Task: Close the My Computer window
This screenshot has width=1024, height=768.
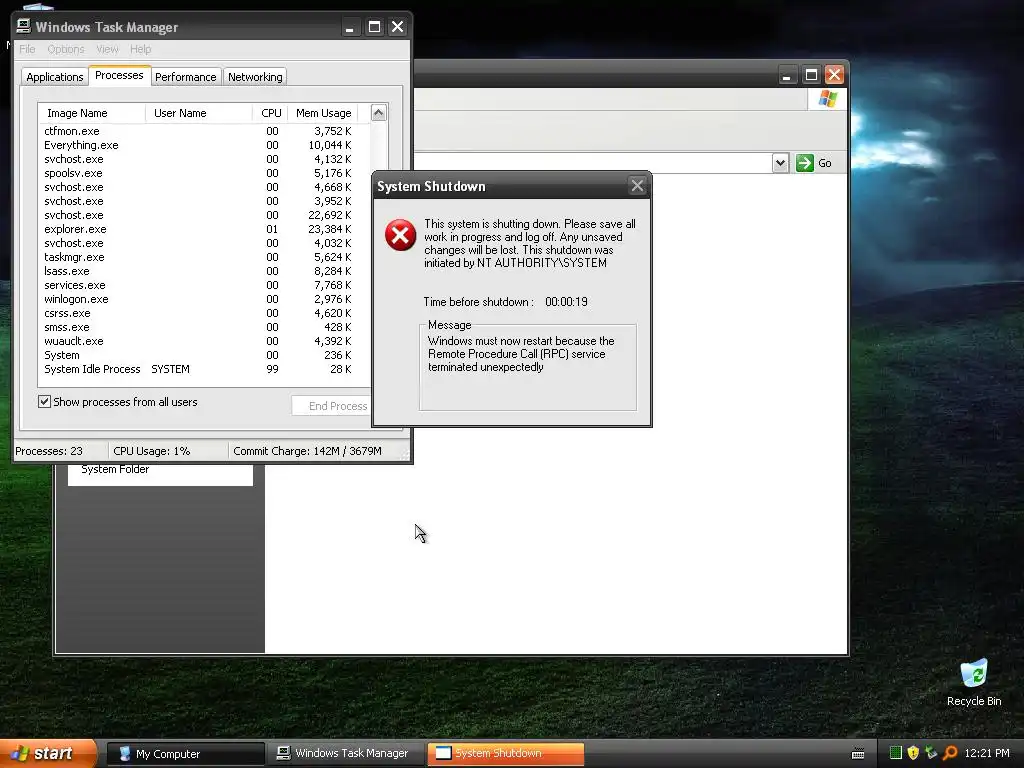Action: tap(834, 74)
